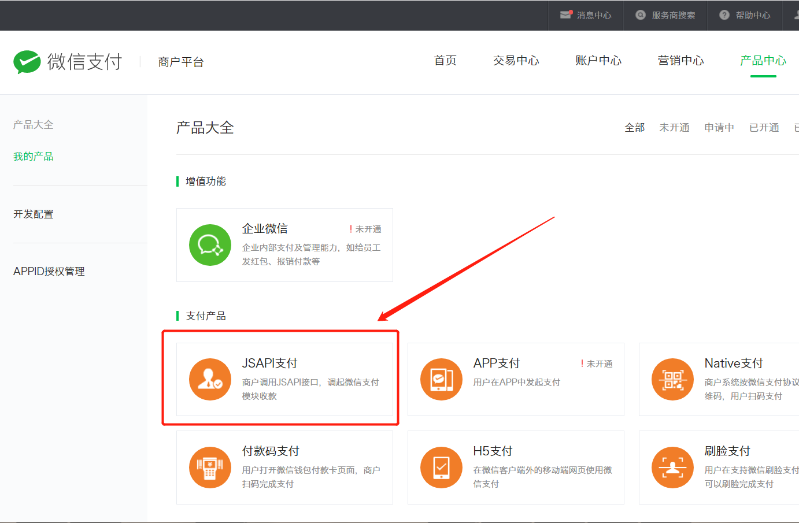Viewport: 799px width, 523px height.
Task: Open the Native支付 product title
Action: click(x=733, y=363)
